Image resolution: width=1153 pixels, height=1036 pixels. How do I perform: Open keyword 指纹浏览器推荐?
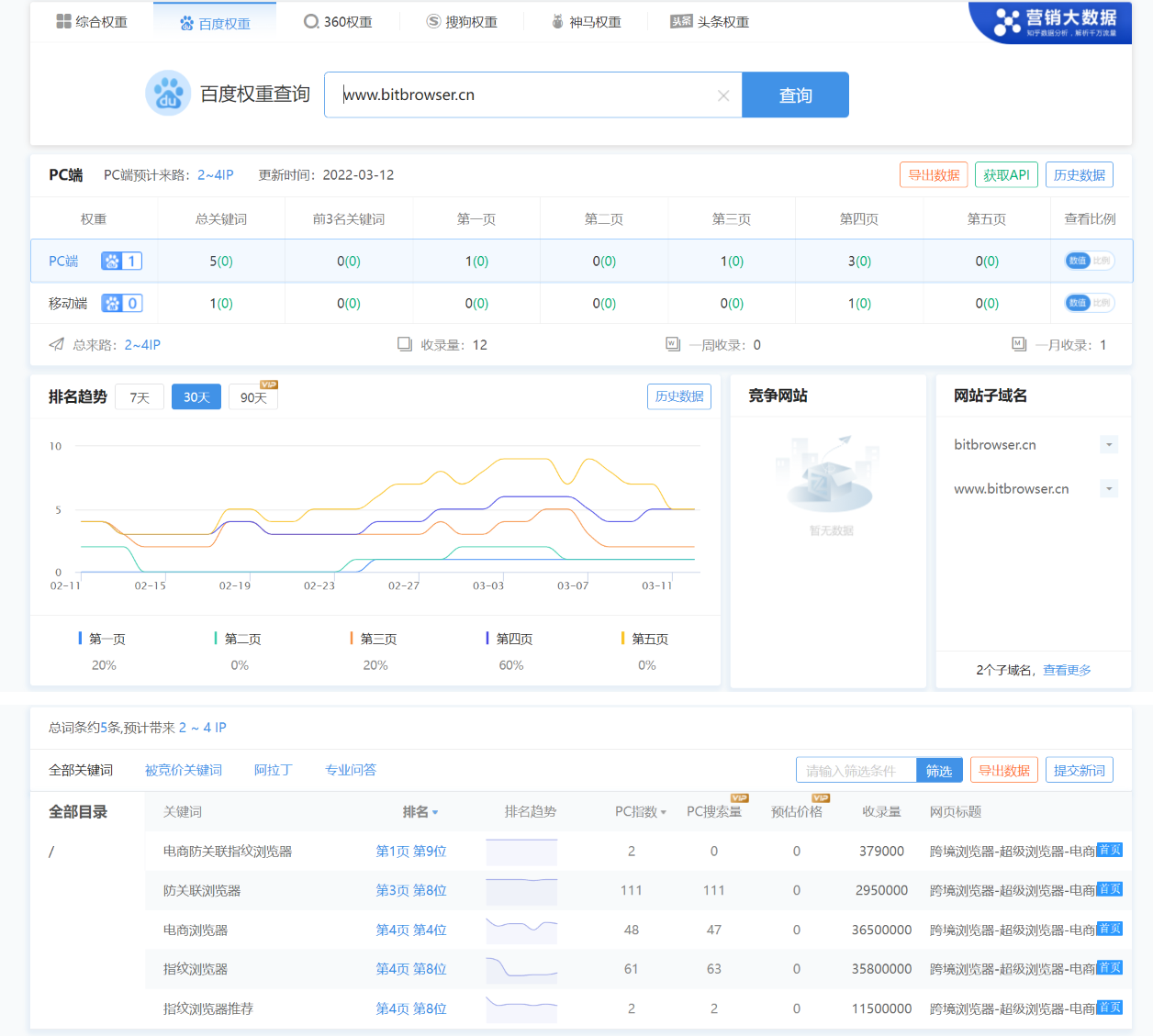(x=208, y=1008)
